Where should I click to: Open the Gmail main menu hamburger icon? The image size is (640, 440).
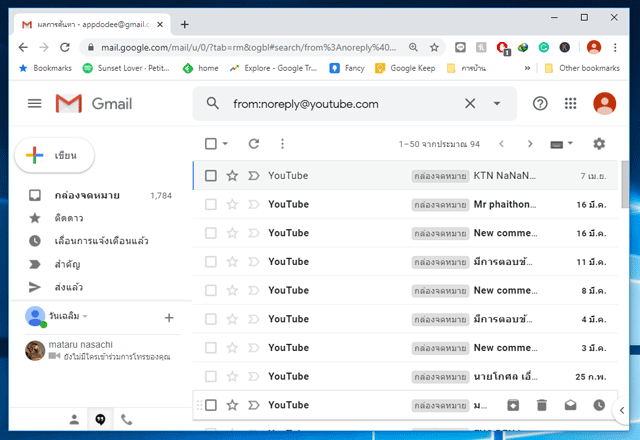pos(34,104)
